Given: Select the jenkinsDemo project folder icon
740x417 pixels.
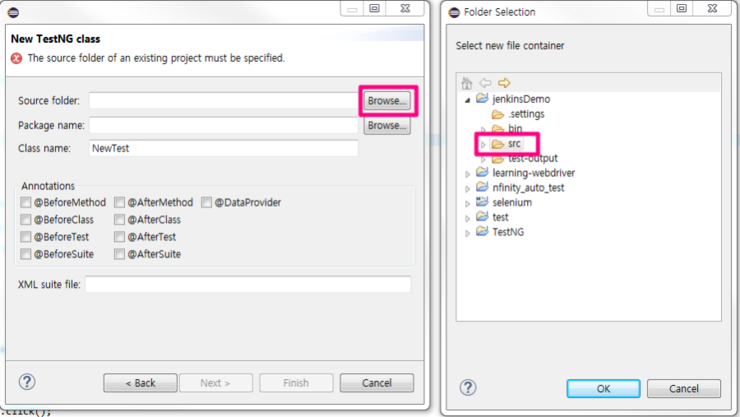Looking at the screenshot, I should click(x=482, y=99).
